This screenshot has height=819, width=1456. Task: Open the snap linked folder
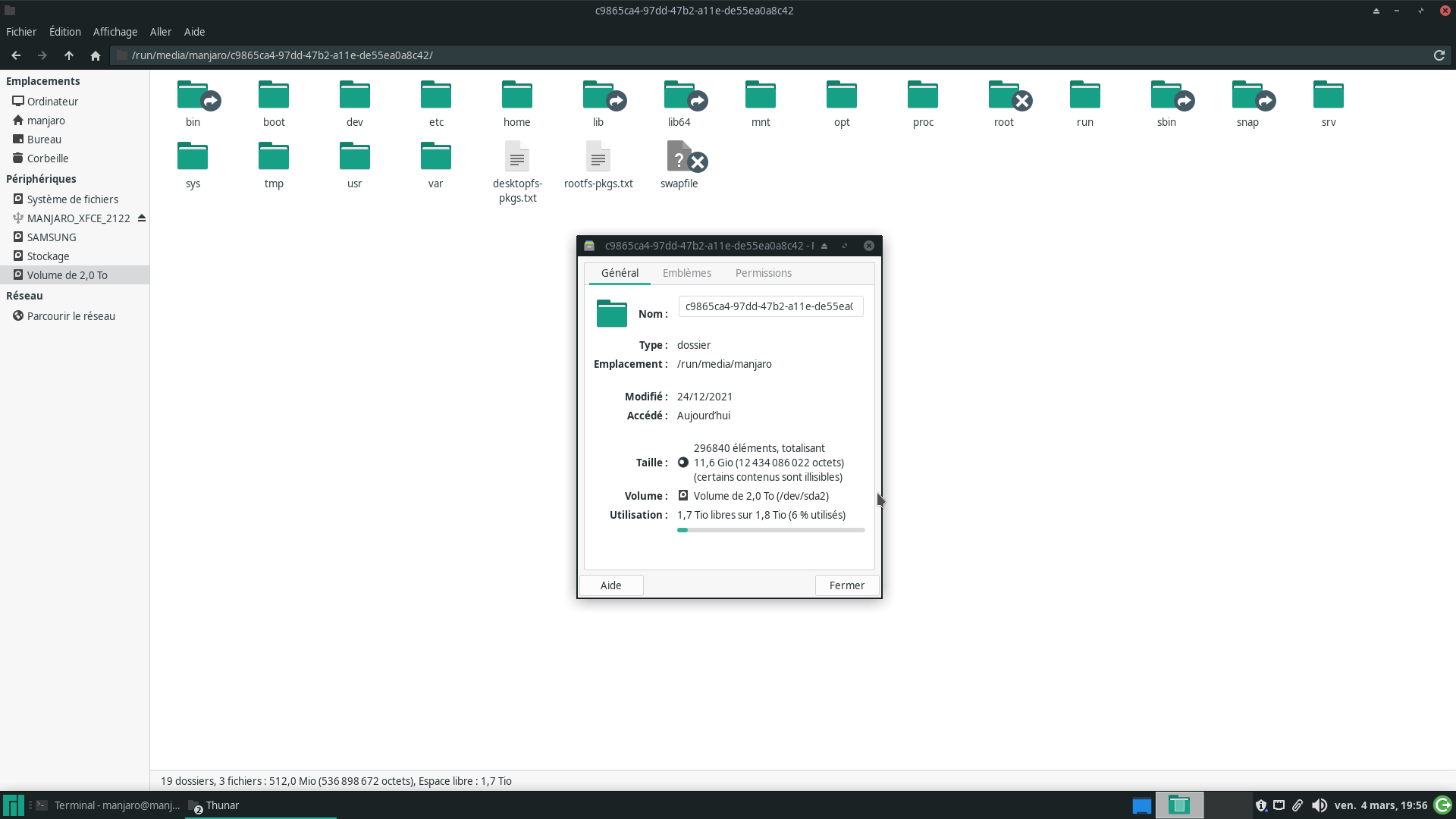pos(1247,96)
